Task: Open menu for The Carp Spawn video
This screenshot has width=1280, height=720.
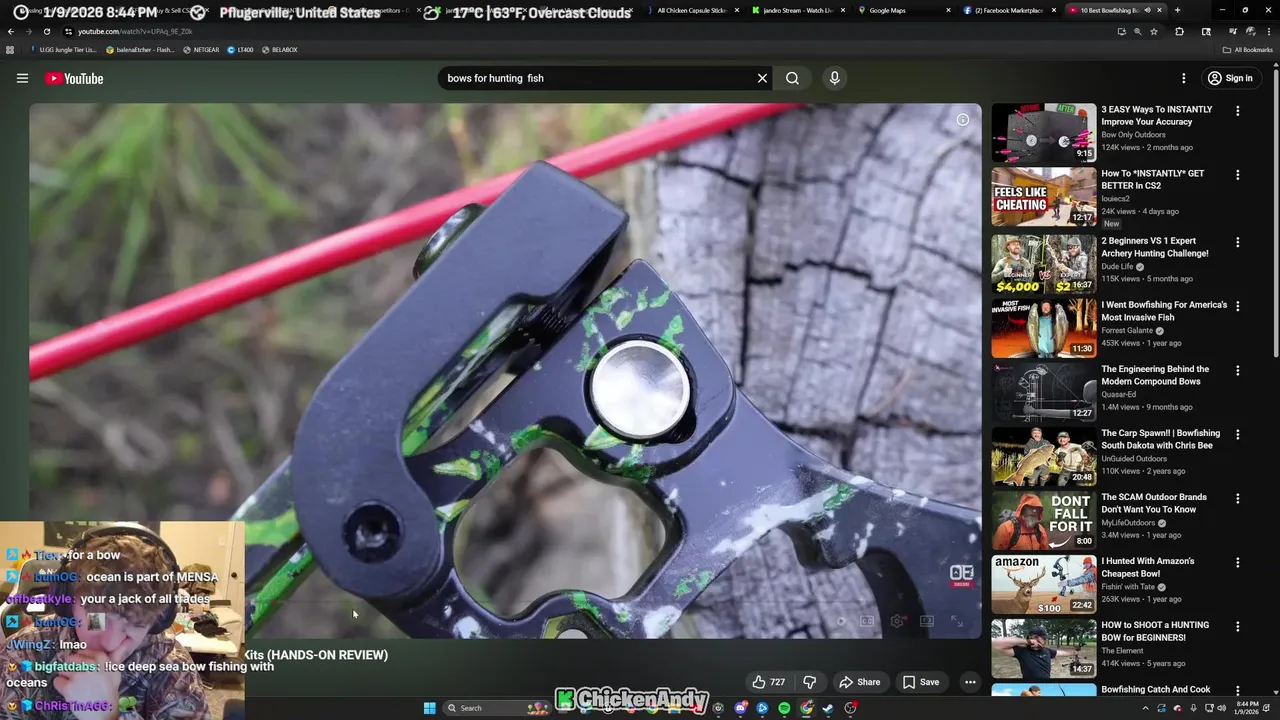Action: pyautogui.click(x=1237, y=434)
